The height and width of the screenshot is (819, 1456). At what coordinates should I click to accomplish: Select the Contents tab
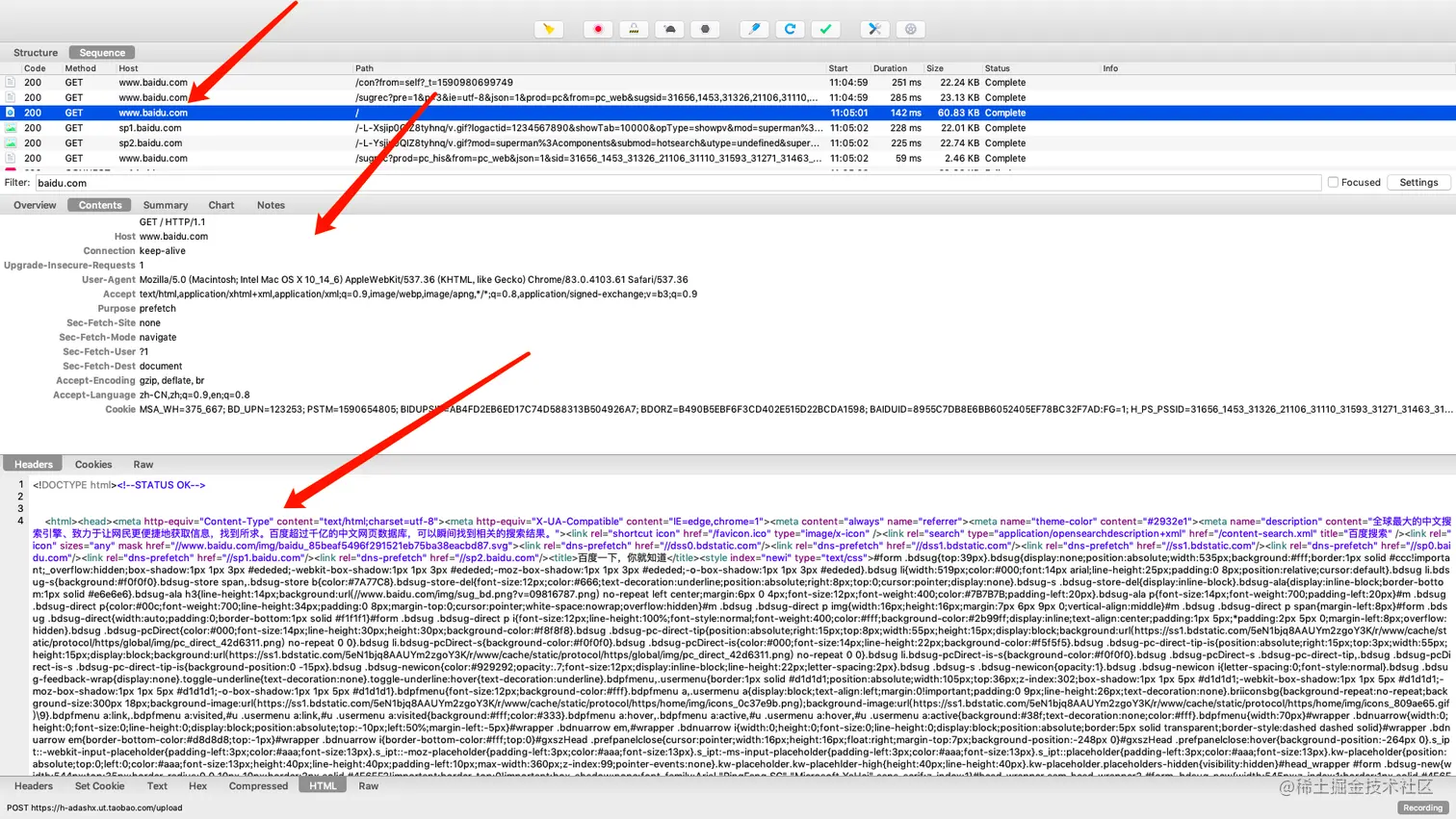click(100, 205)
